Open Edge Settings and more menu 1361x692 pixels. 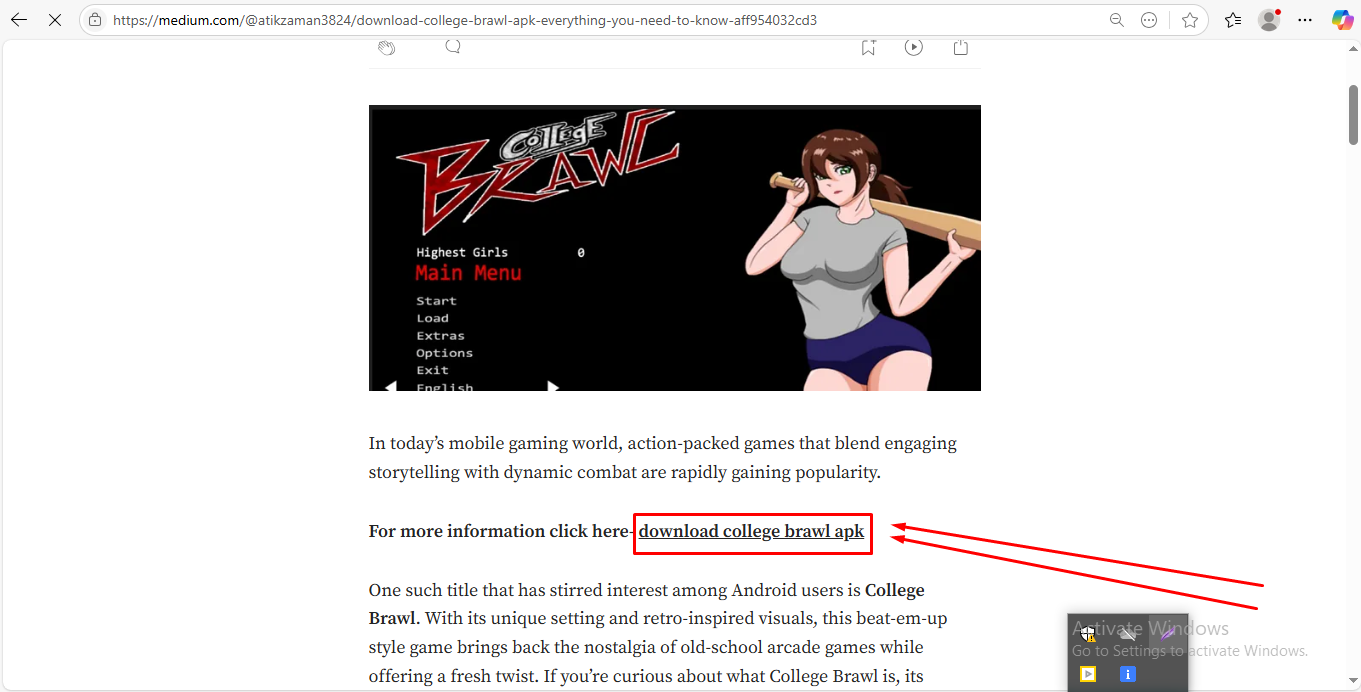[x=1305, y=20]
